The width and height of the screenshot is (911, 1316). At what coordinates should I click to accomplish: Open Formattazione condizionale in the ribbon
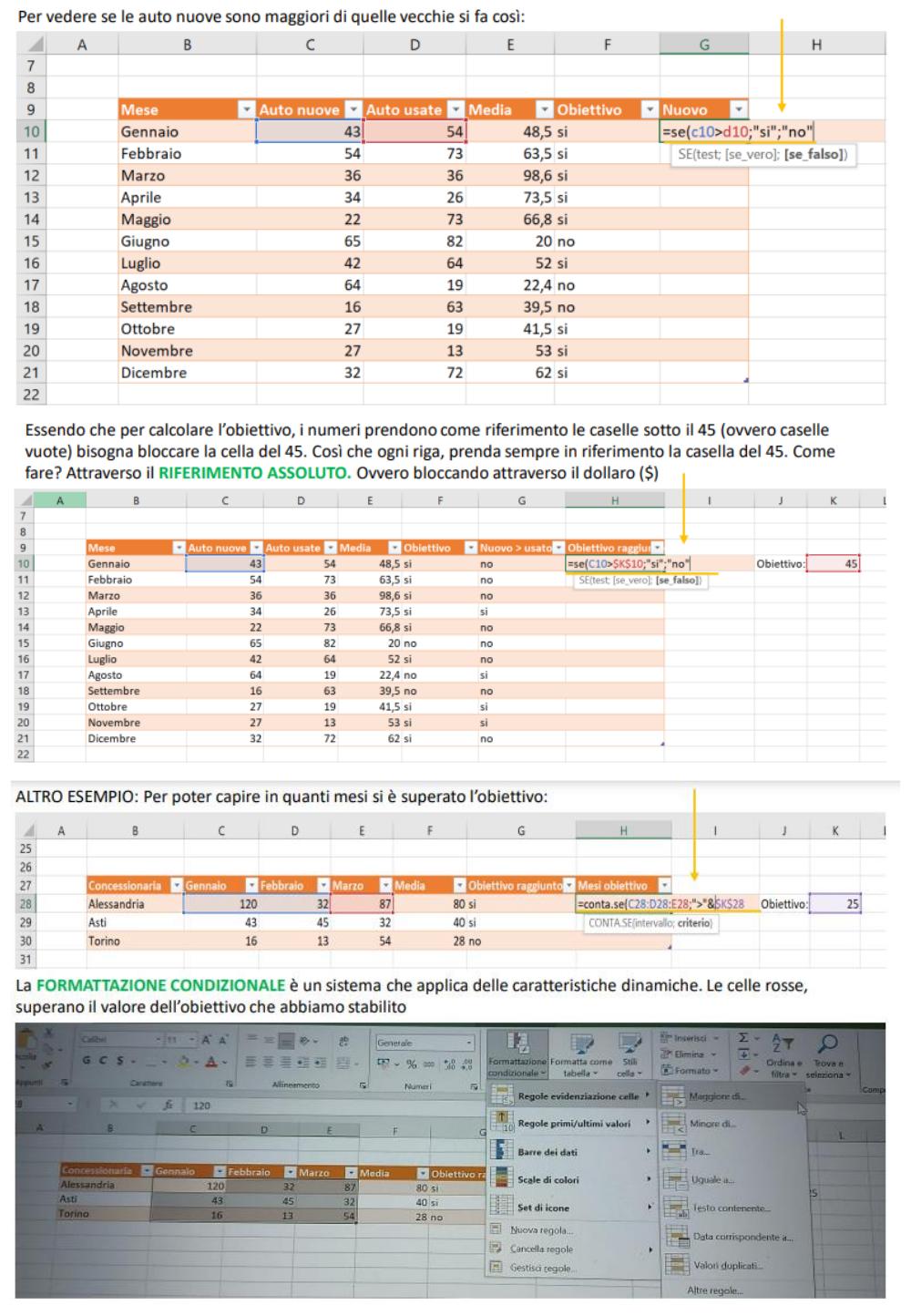[x=517, y=1055]
